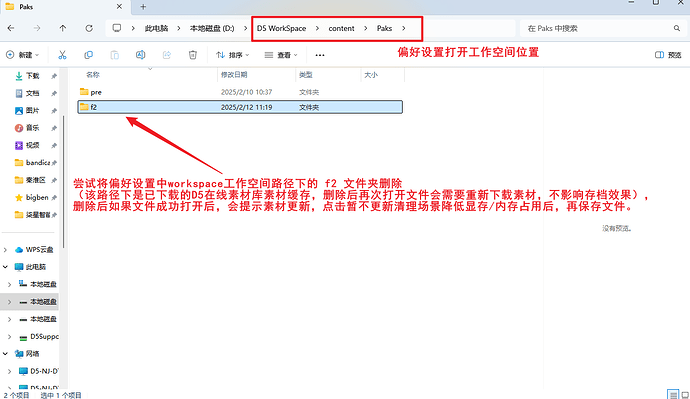
Task: Open the View dropdown menu
Action: (x=281, y=55)
